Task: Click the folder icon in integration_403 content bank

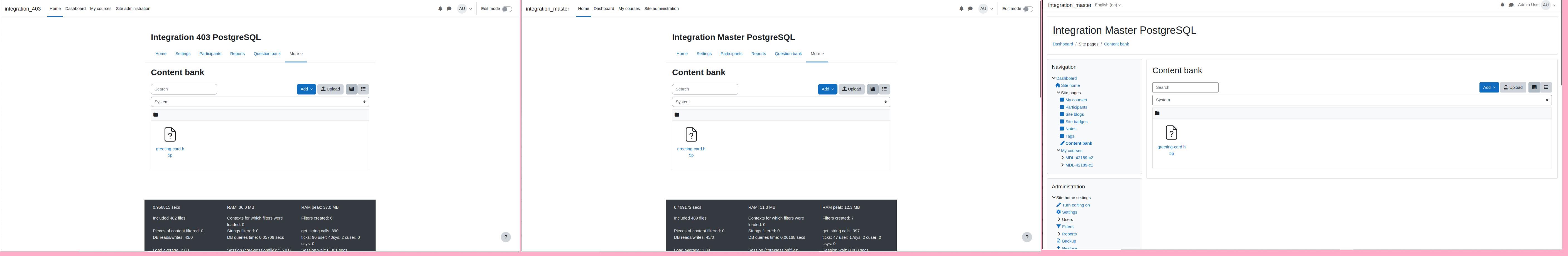Action: click(156, 115)
